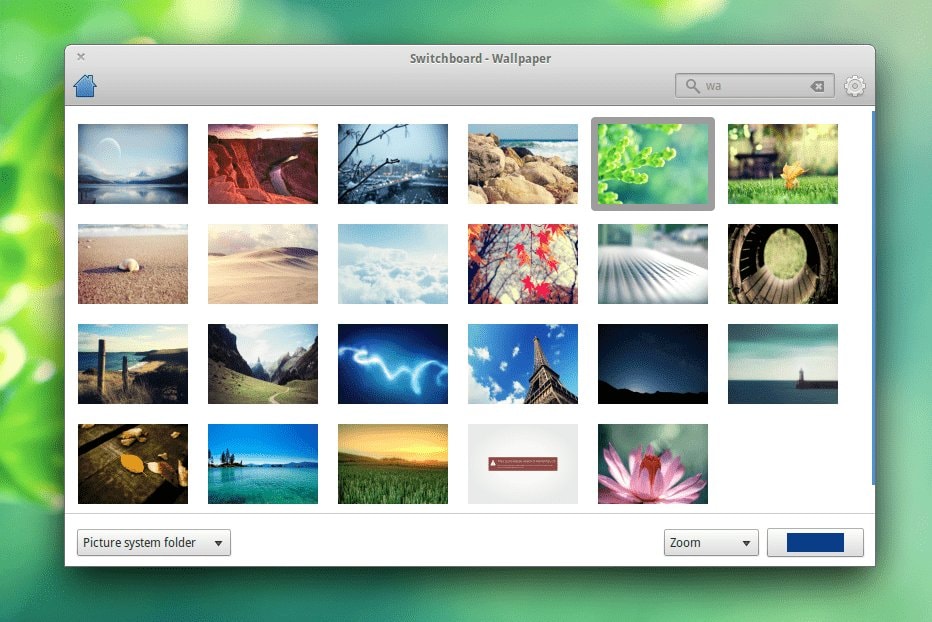Choose the mountain lake wallpaper

pyautogui.click(x=132, y=163)
